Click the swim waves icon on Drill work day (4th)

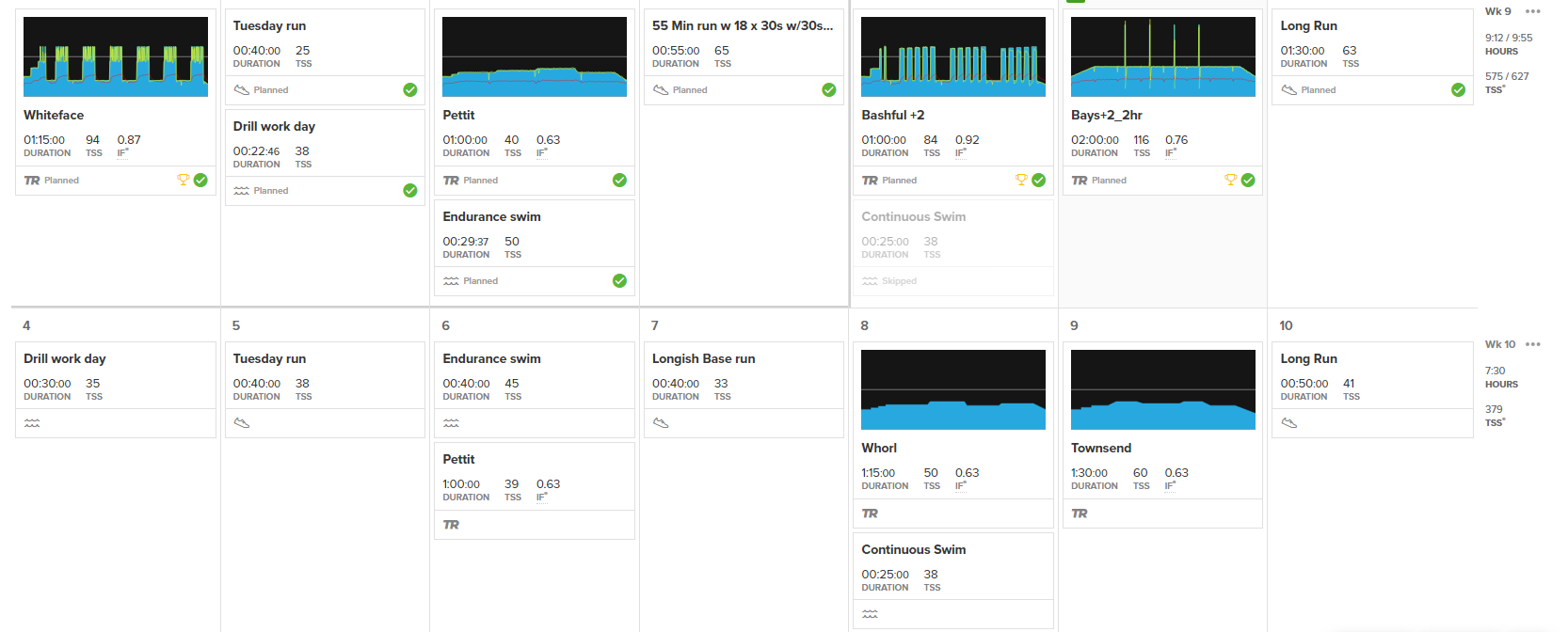click(x=32, y=423)
